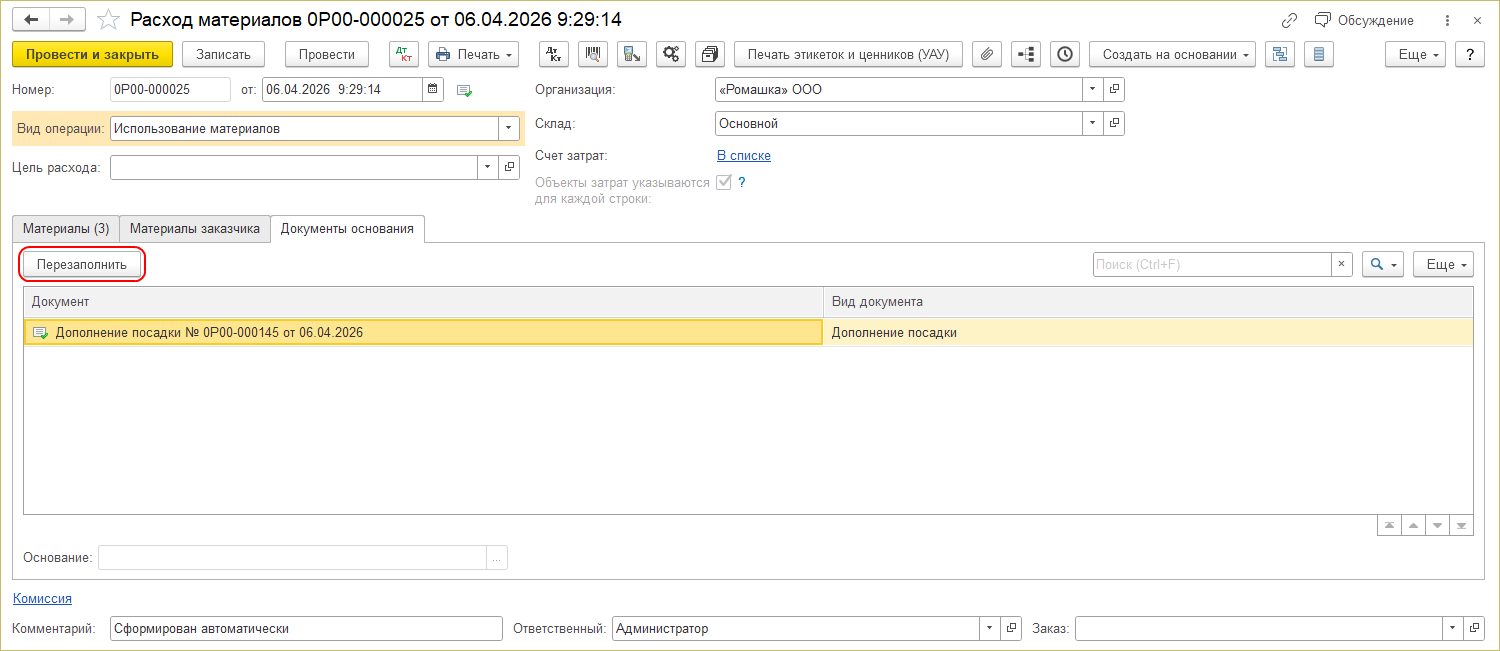The height and width of the screenshot is (651, 1500).
Task: Click the Поиск (Ctrl+F) search field
Action: [1212, 264]
